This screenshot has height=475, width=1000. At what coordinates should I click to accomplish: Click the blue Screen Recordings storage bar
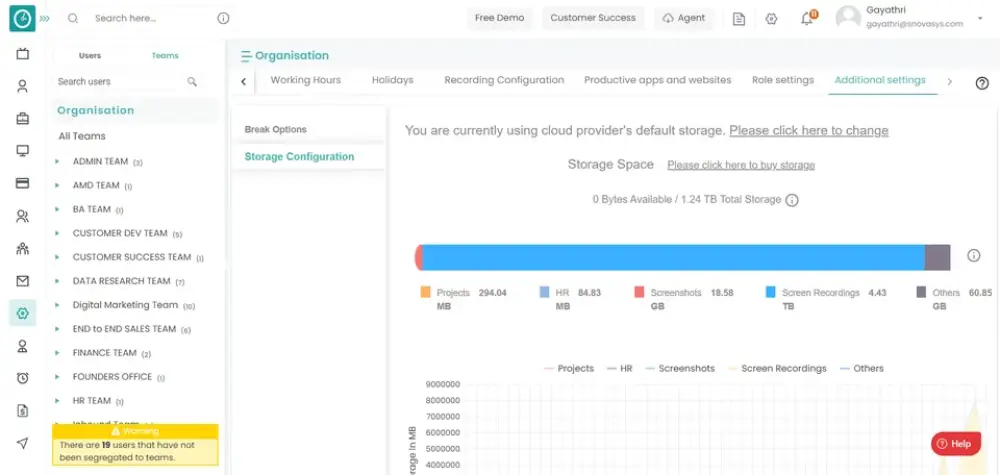click(x=673, y=257)
